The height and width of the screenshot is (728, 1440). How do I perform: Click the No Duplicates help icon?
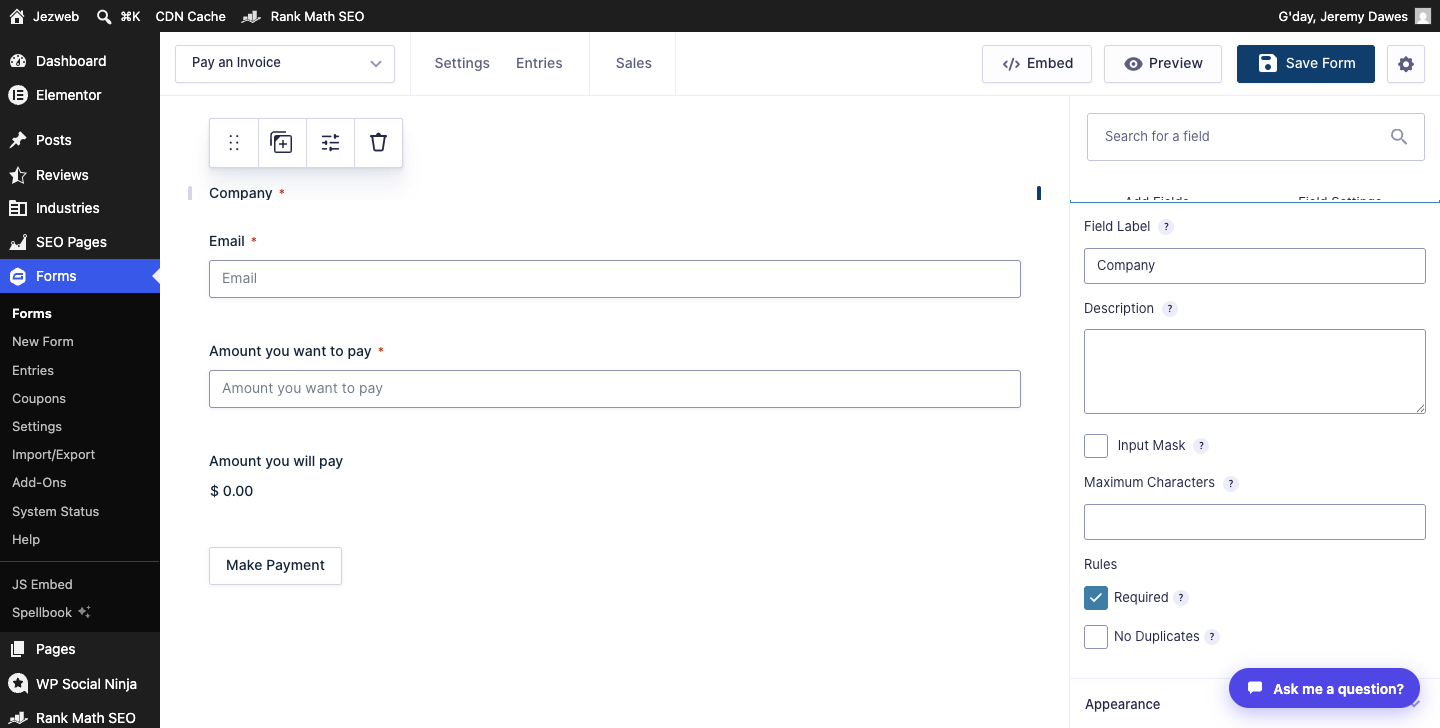click(1212, 637)
